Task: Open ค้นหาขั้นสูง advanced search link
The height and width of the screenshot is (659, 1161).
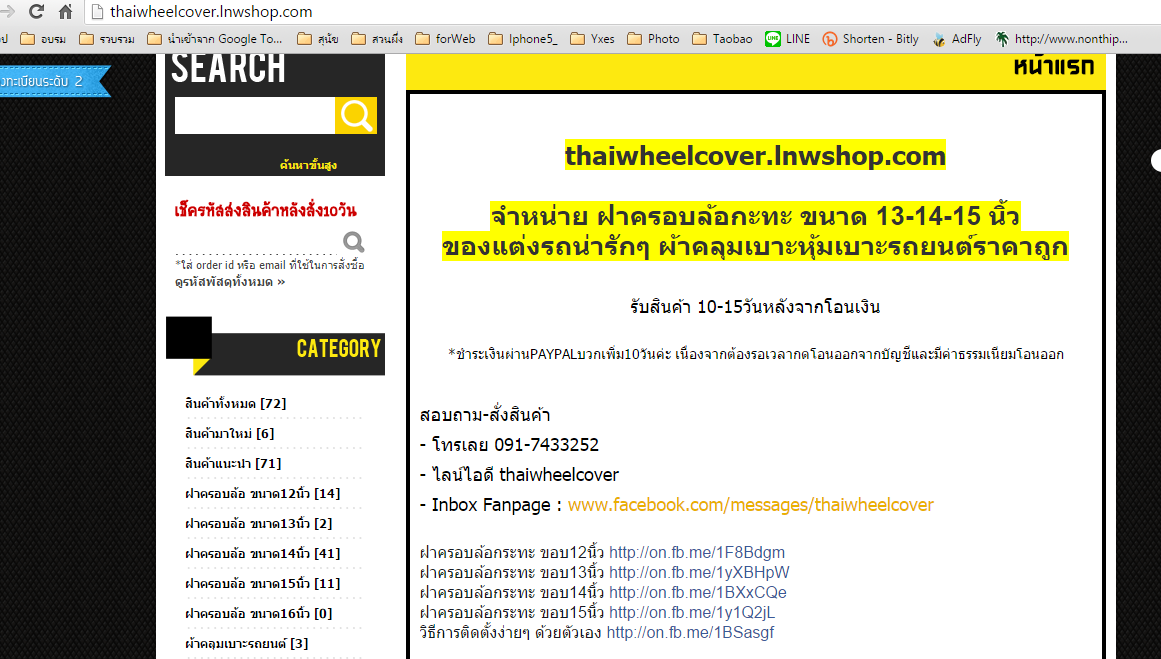Action: tap(308, 164)
